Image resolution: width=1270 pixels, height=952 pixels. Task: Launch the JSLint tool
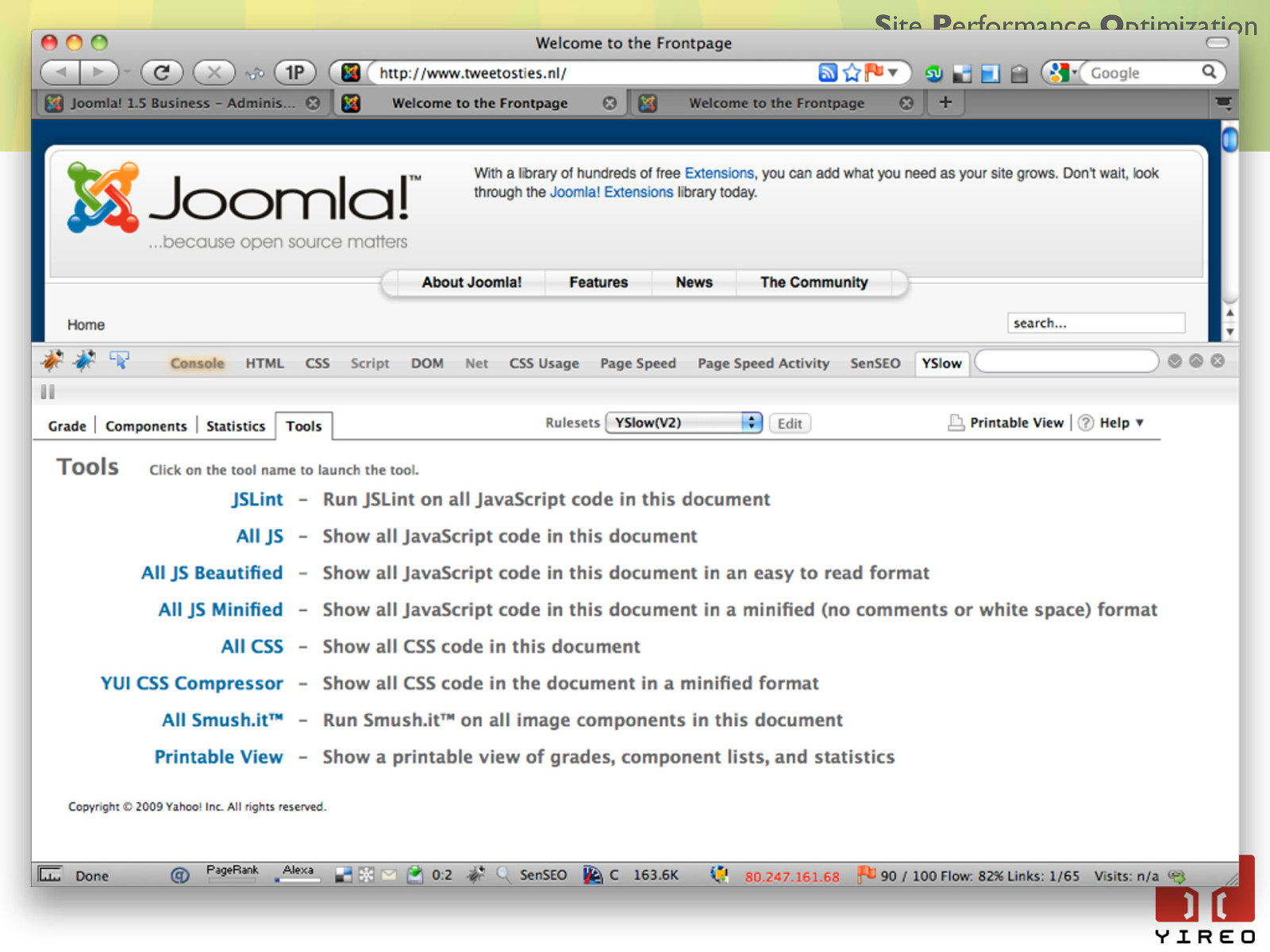point(257,500)
